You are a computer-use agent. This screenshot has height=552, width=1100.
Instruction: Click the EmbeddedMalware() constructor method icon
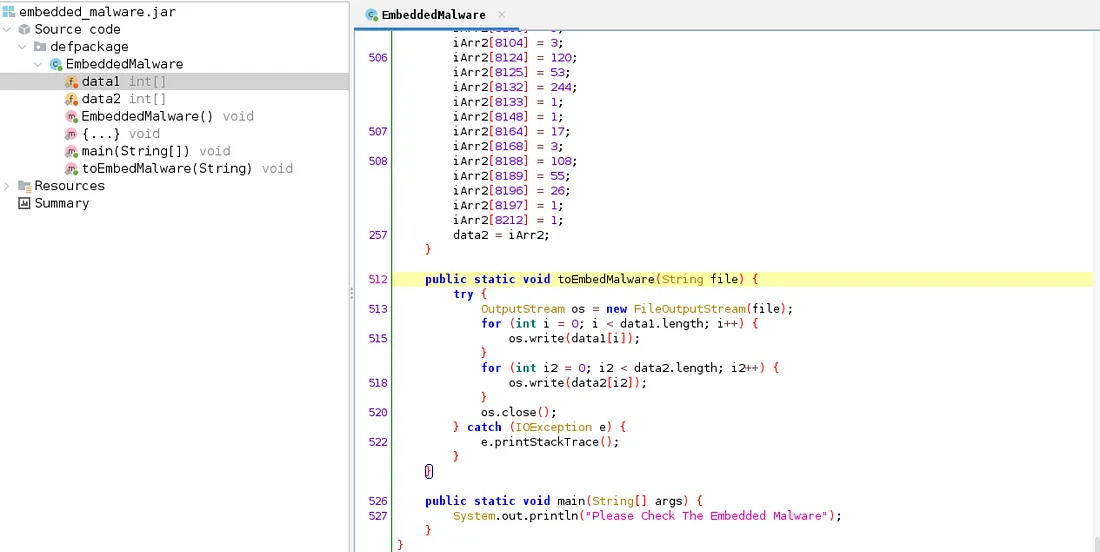pos(72,116)
